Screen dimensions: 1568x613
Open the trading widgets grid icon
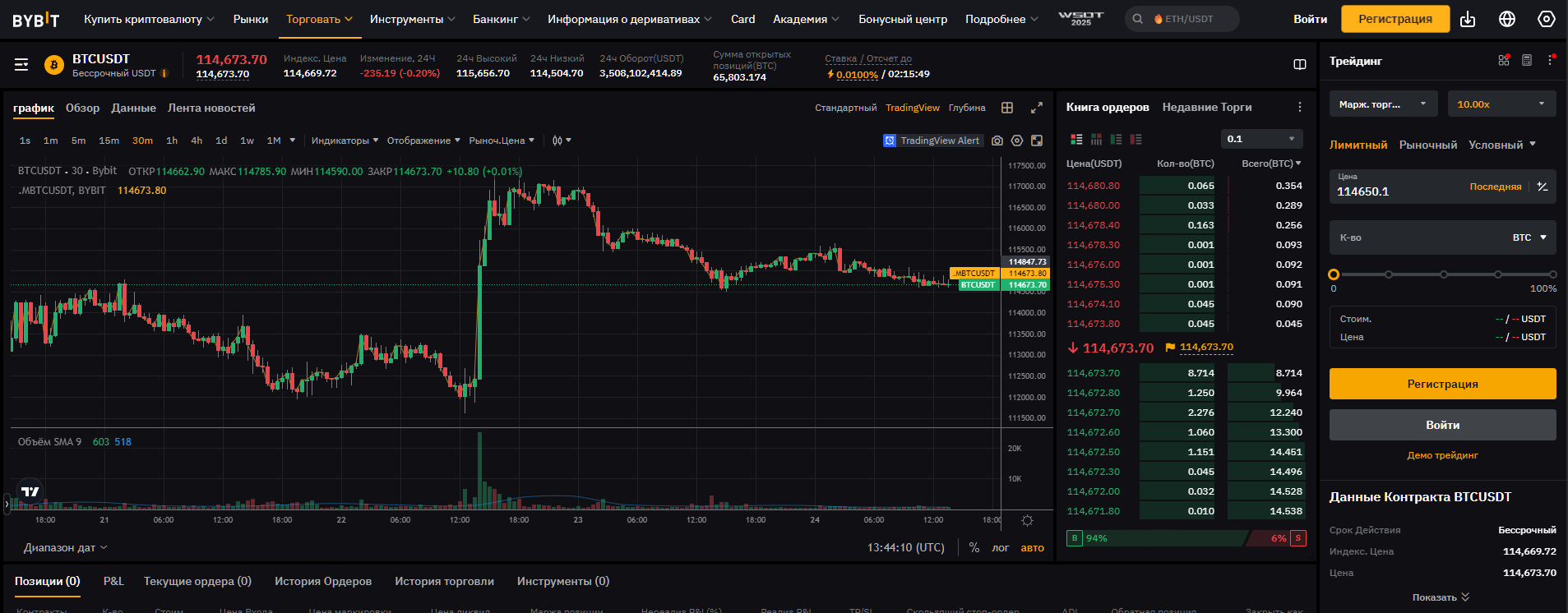(1504, 60)
